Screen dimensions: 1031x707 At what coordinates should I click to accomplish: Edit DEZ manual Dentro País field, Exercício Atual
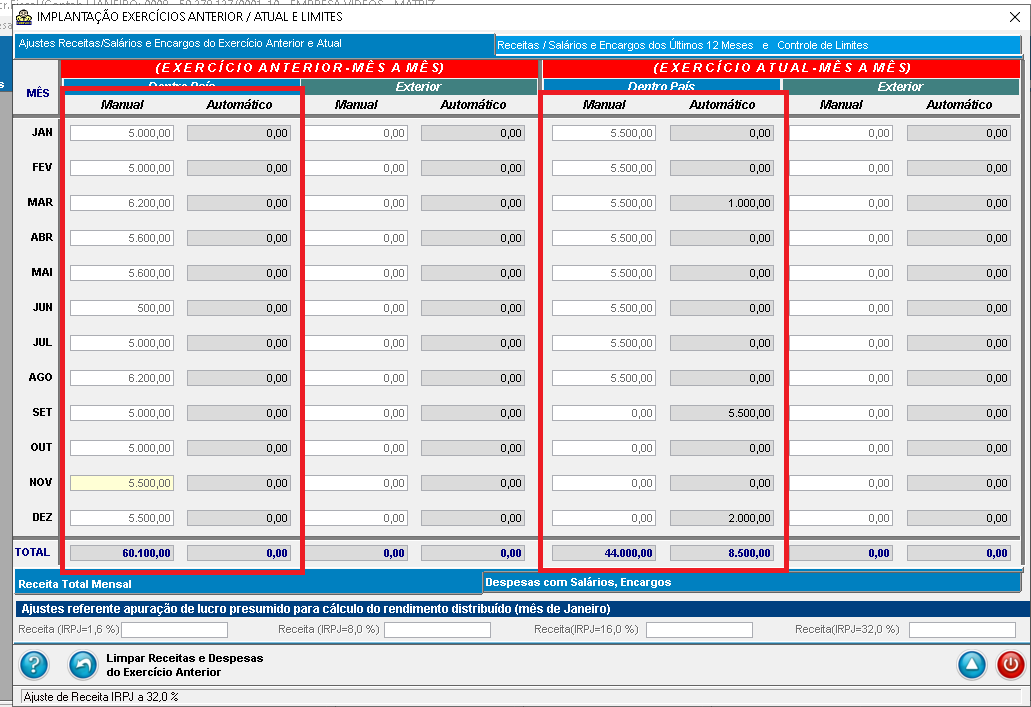click(604, 518)
